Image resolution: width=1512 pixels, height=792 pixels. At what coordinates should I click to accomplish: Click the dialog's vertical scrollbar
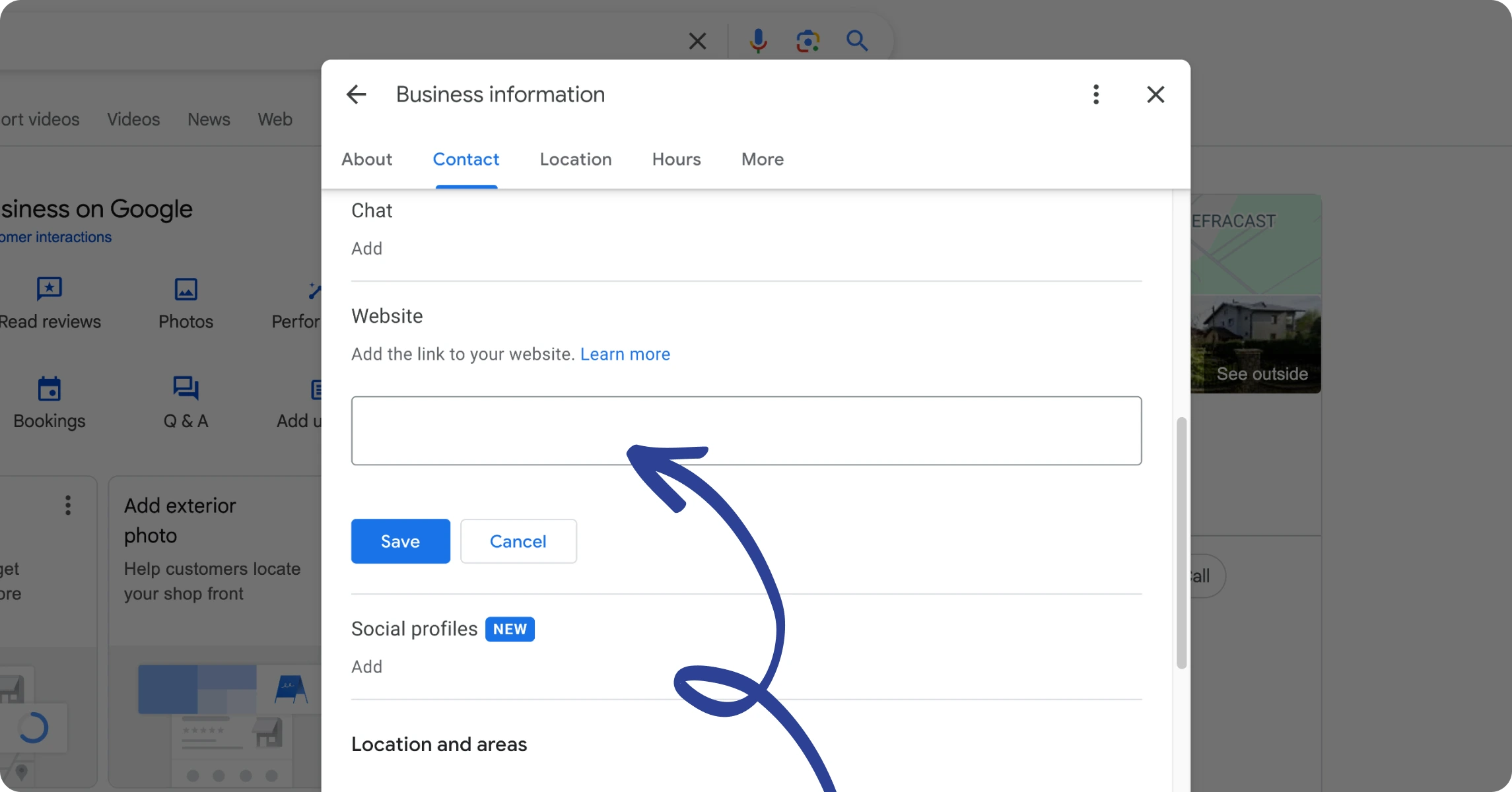click(1181, 543)
